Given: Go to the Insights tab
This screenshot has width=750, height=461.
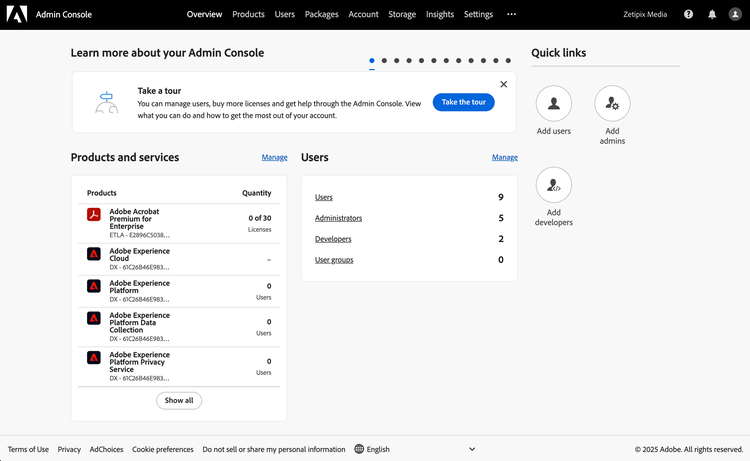Looking at the screenshot, I should click(x=440, y=14).
